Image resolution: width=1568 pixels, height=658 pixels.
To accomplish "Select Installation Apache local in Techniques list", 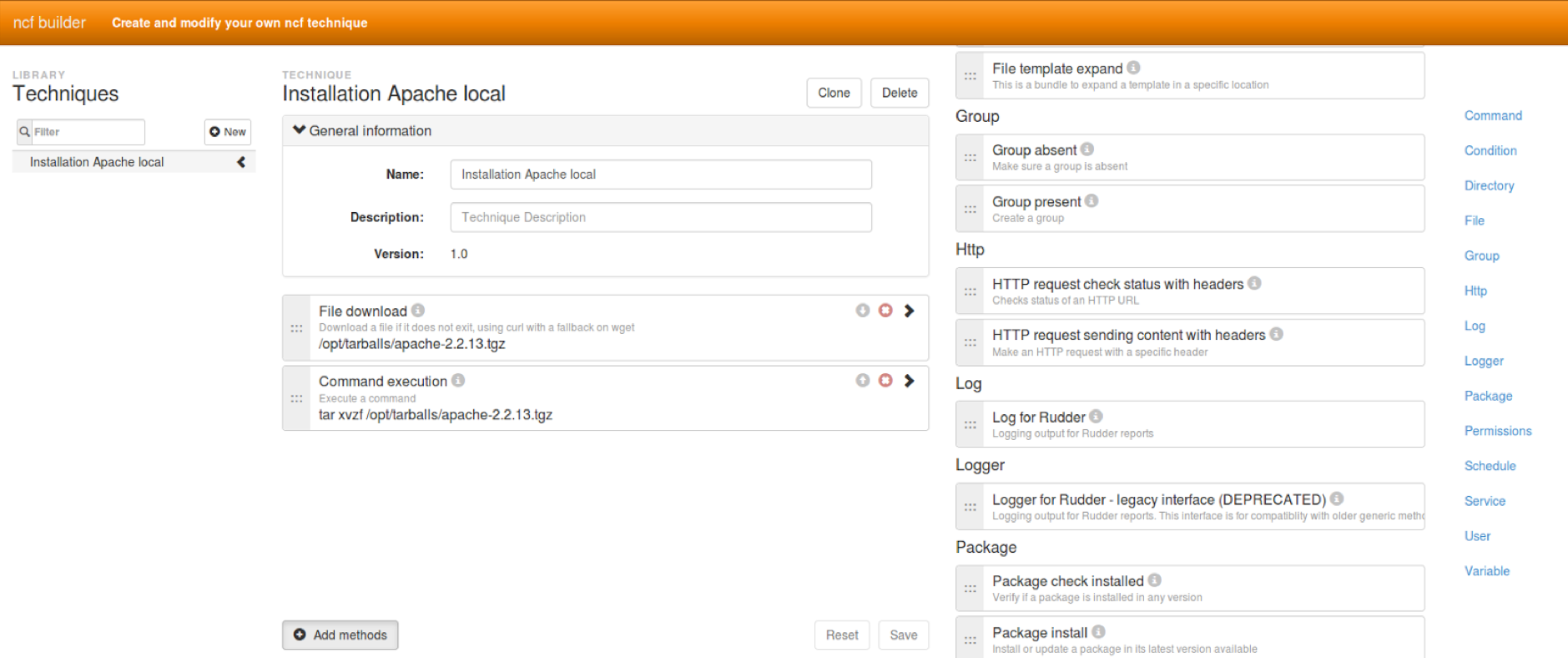I will coord(134,162).
